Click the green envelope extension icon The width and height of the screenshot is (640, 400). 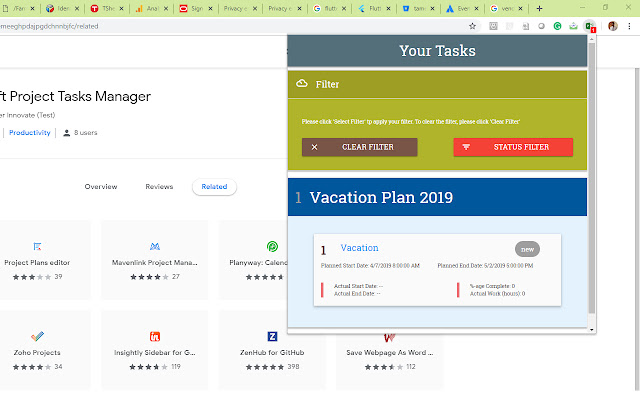point(573,26)
